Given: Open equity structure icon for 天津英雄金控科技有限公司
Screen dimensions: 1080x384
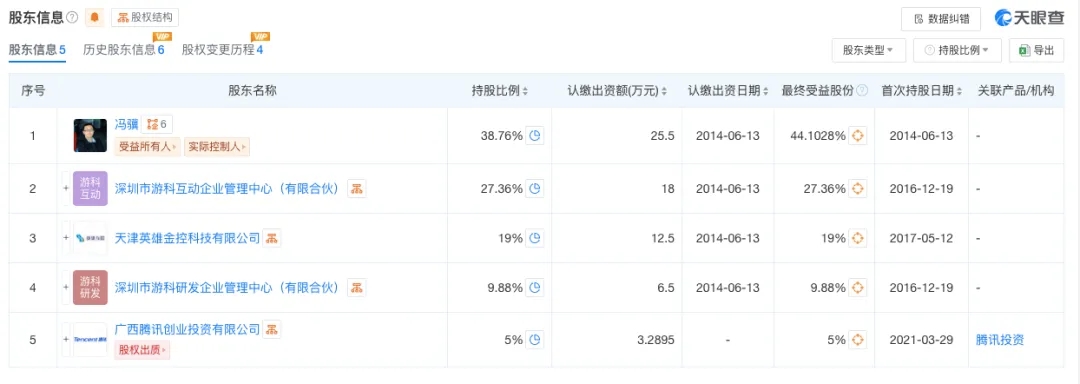Looking at the screenshot, I should pyautogui.click(x=272, y=238).
